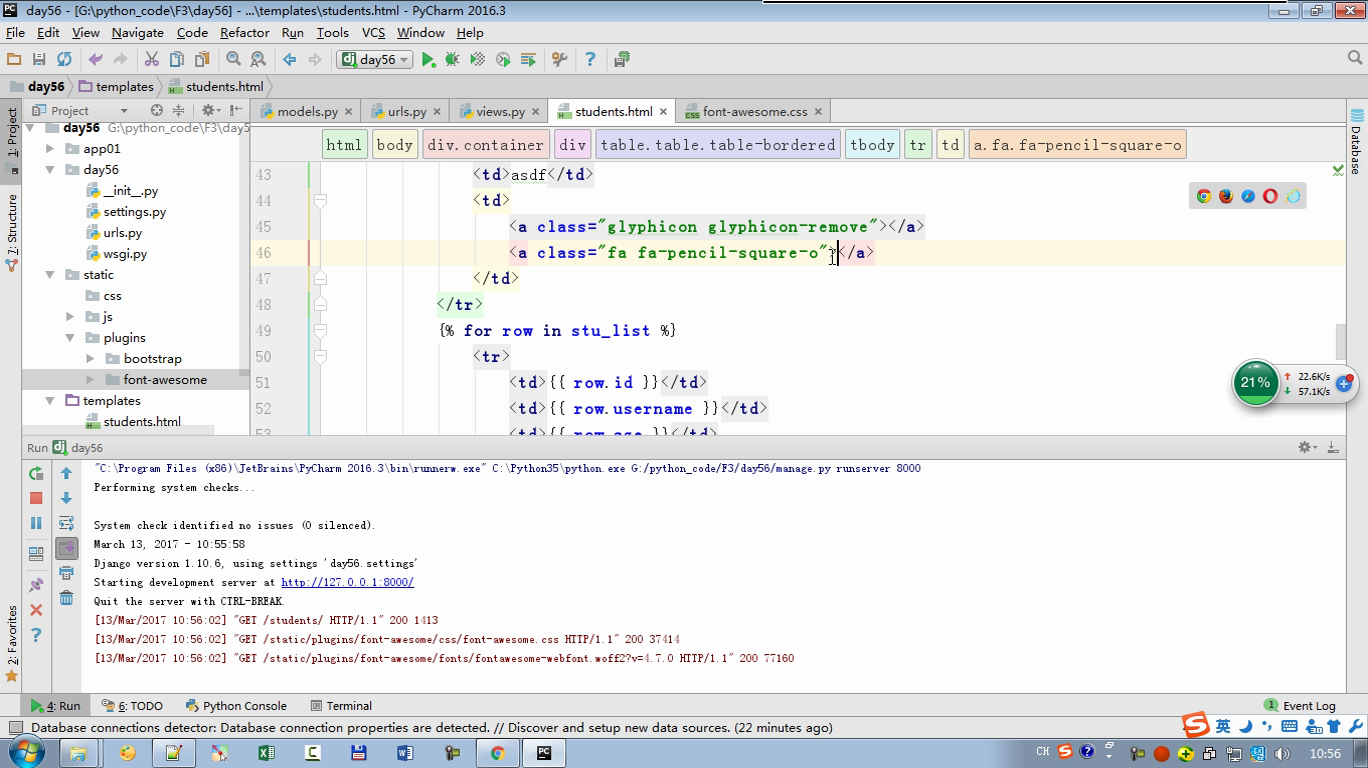
Task: Open the Refactor menu
Action: (244, 32)
